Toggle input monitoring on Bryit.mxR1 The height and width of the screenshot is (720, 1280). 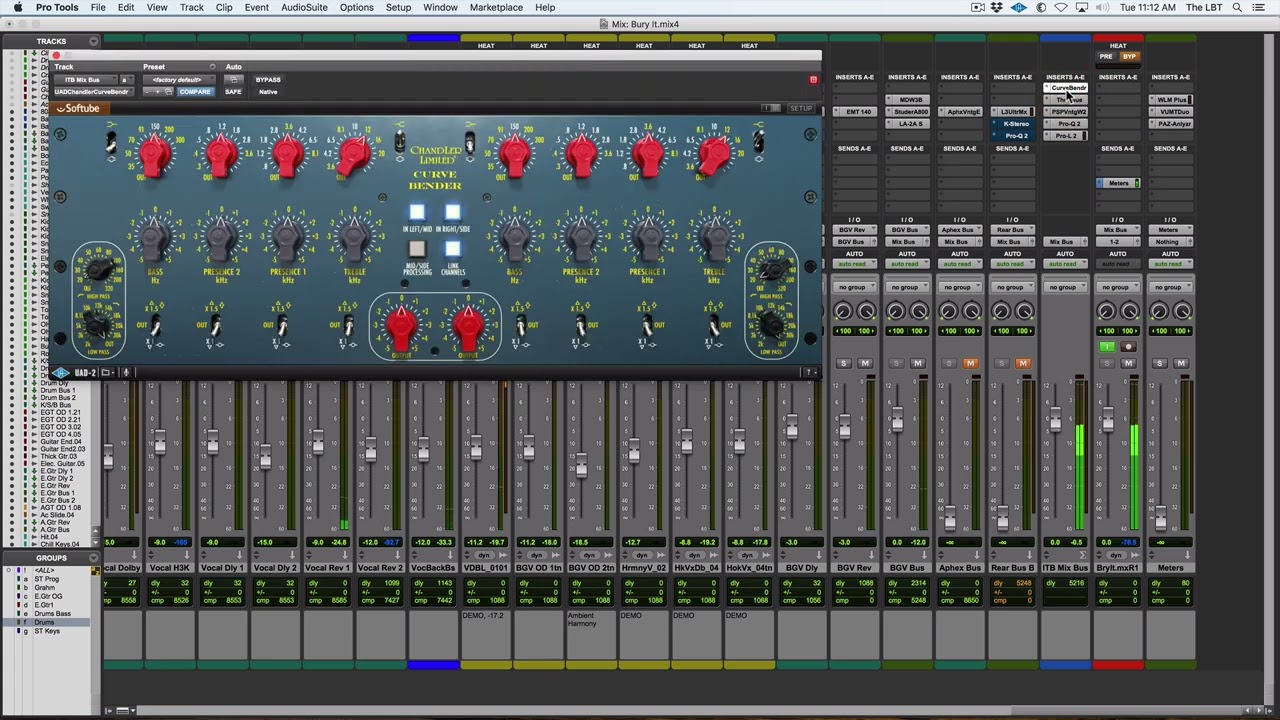point(1106,347)
